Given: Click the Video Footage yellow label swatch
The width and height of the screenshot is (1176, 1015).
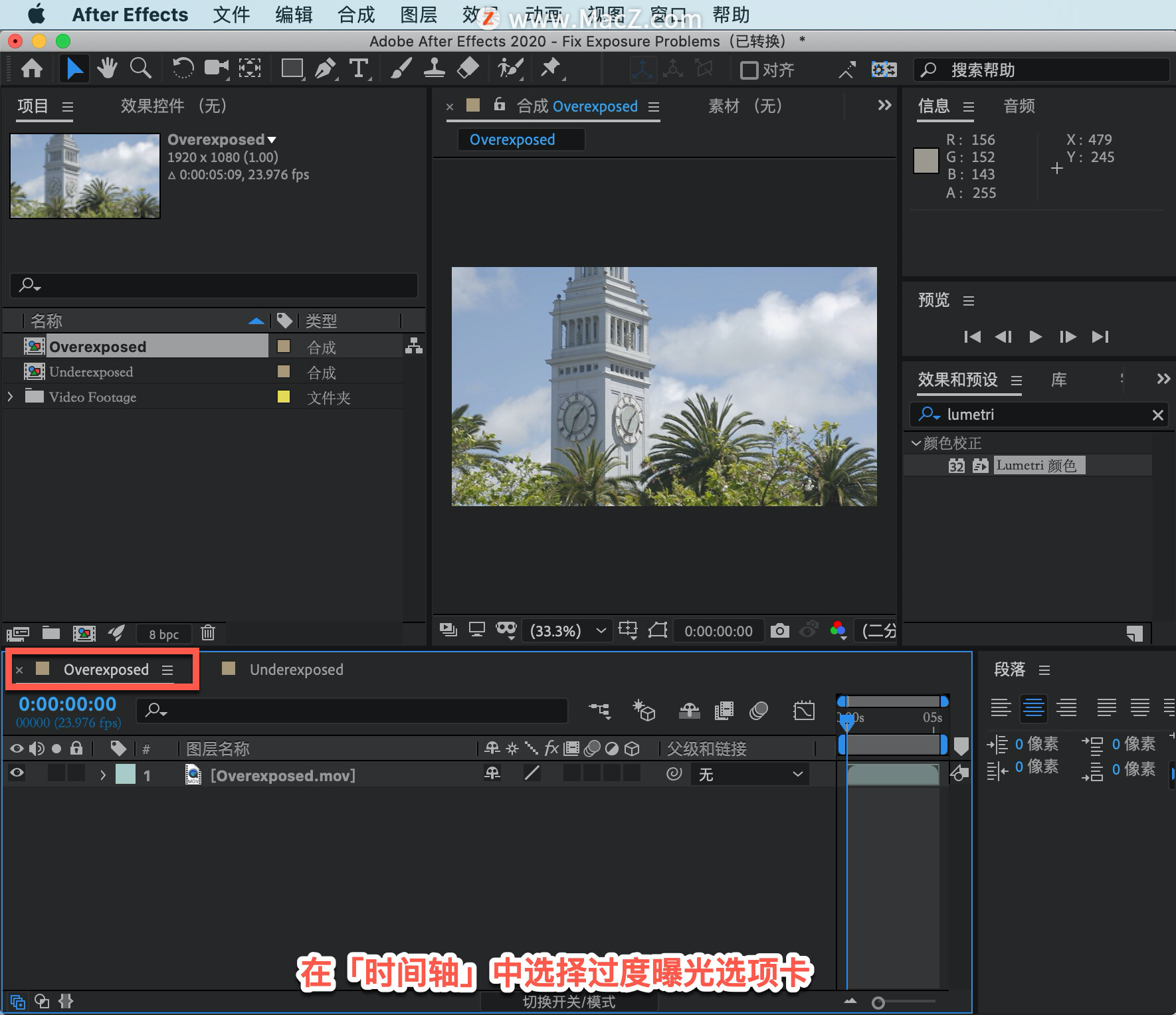Looking at the screenshot, I should coord(284,397).
